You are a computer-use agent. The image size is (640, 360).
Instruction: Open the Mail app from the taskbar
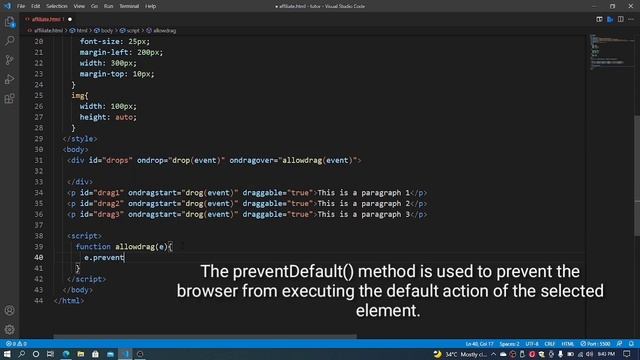click(x=110, y=354)
